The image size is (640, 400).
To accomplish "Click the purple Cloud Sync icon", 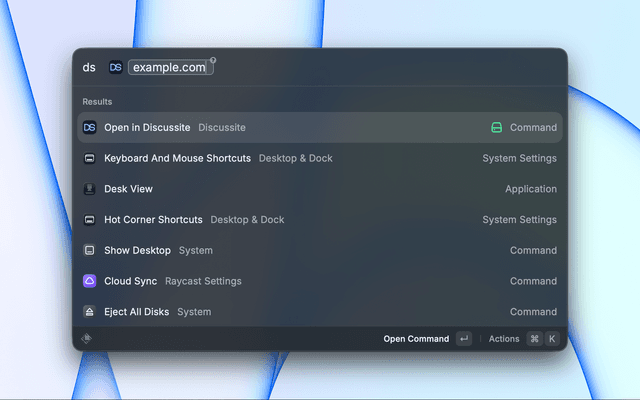I will coord(89,281).
